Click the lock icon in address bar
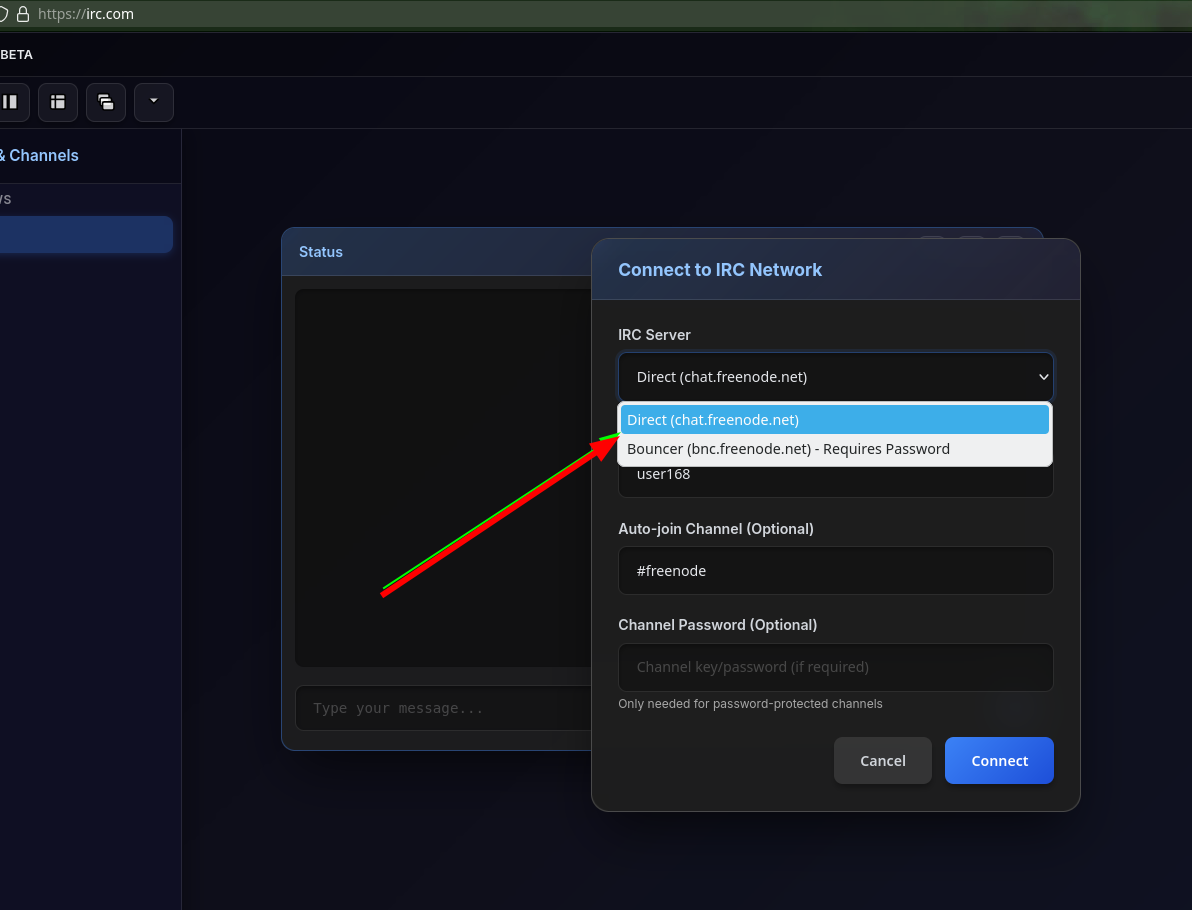This screenshot has width=1192, height=910. [23, 14]
